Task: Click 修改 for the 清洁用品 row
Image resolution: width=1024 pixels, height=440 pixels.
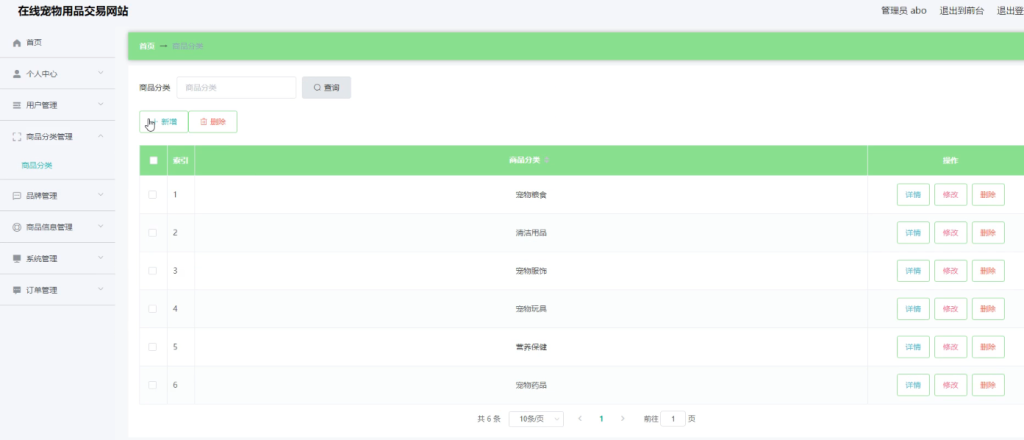Action: pos(950,233)
